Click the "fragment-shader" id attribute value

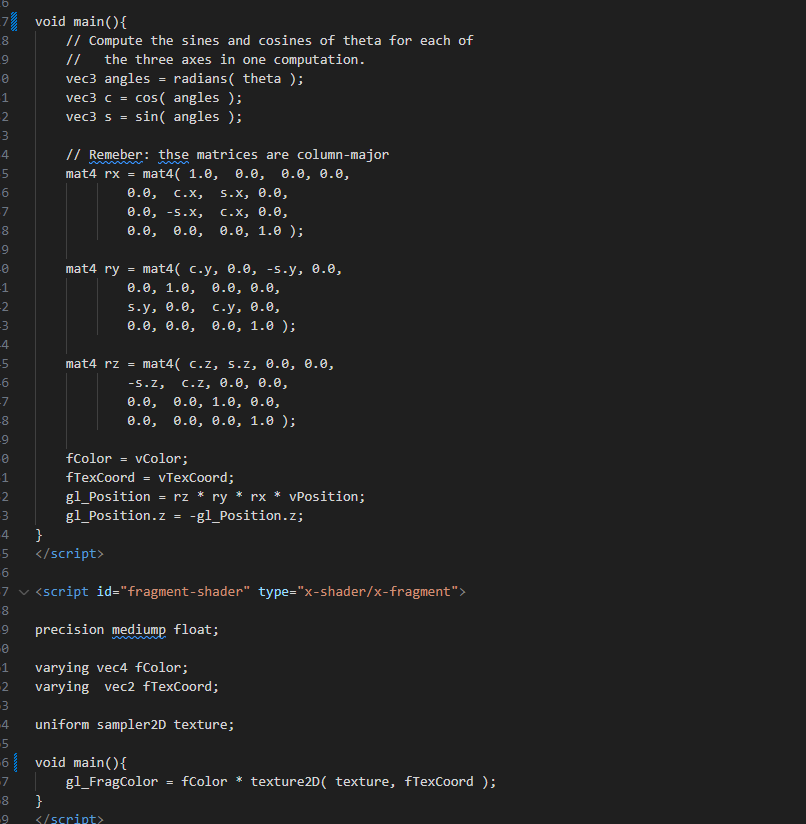point(184,592)
